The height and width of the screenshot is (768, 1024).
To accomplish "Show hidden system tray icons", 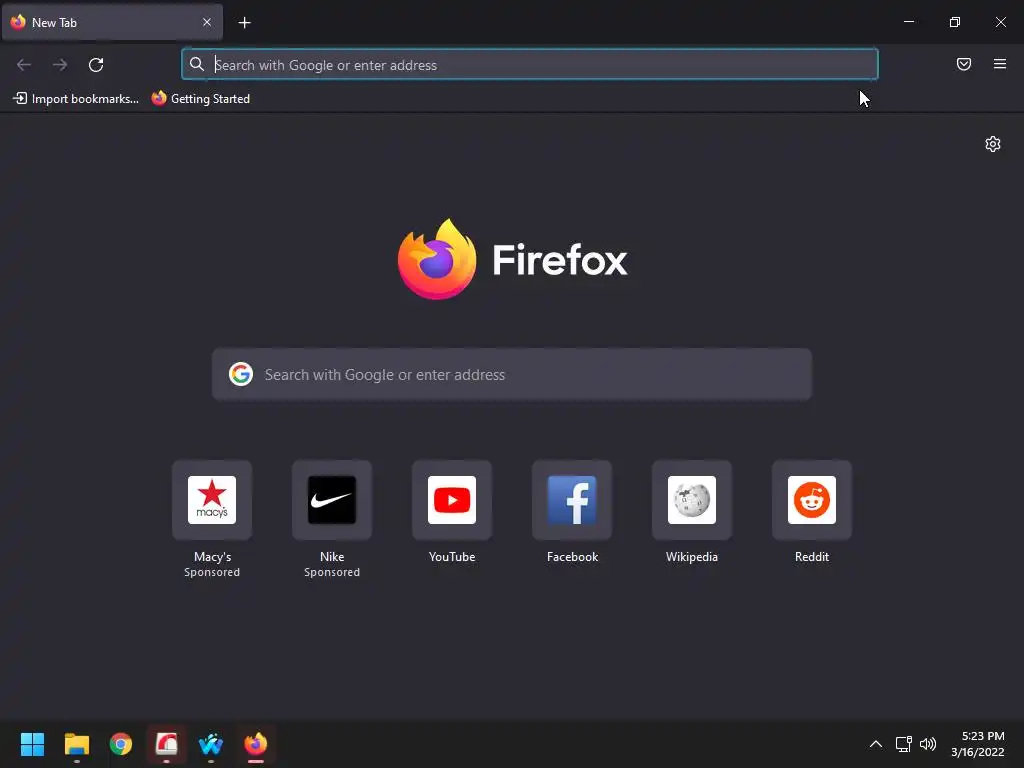I will click(x=876, y=744).
